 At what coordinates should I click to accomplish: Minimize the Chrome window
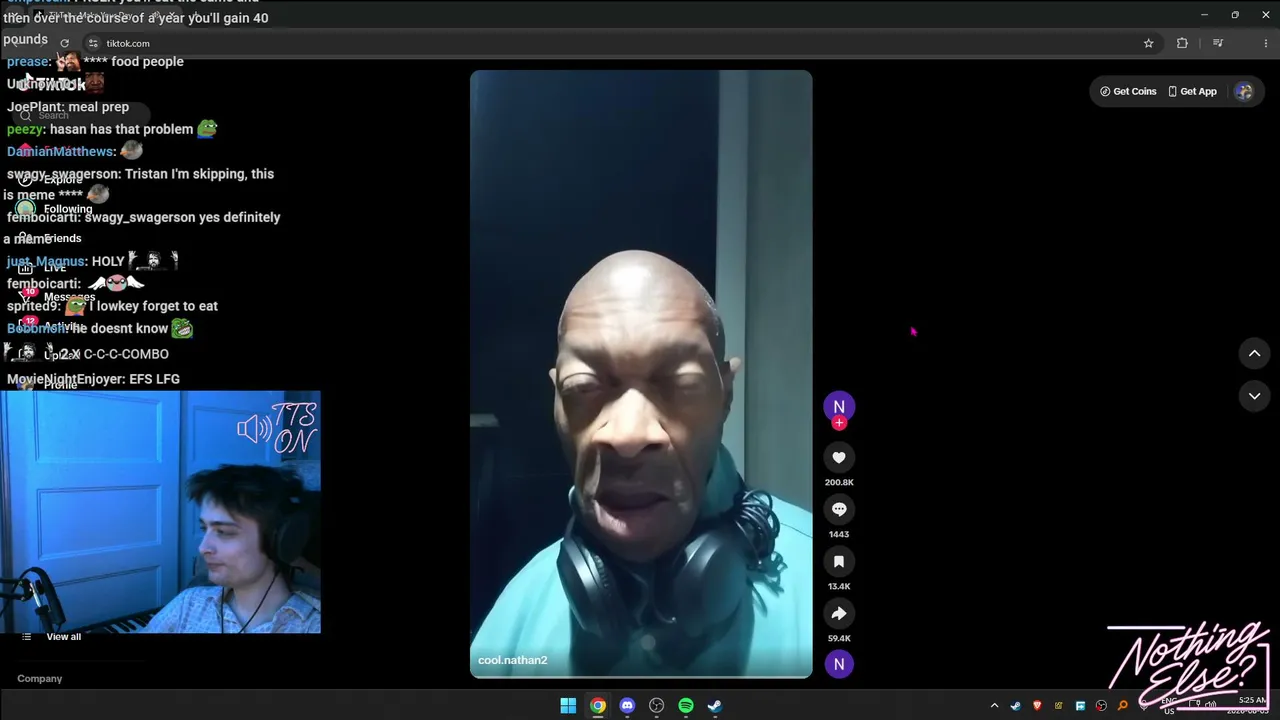1204,15
